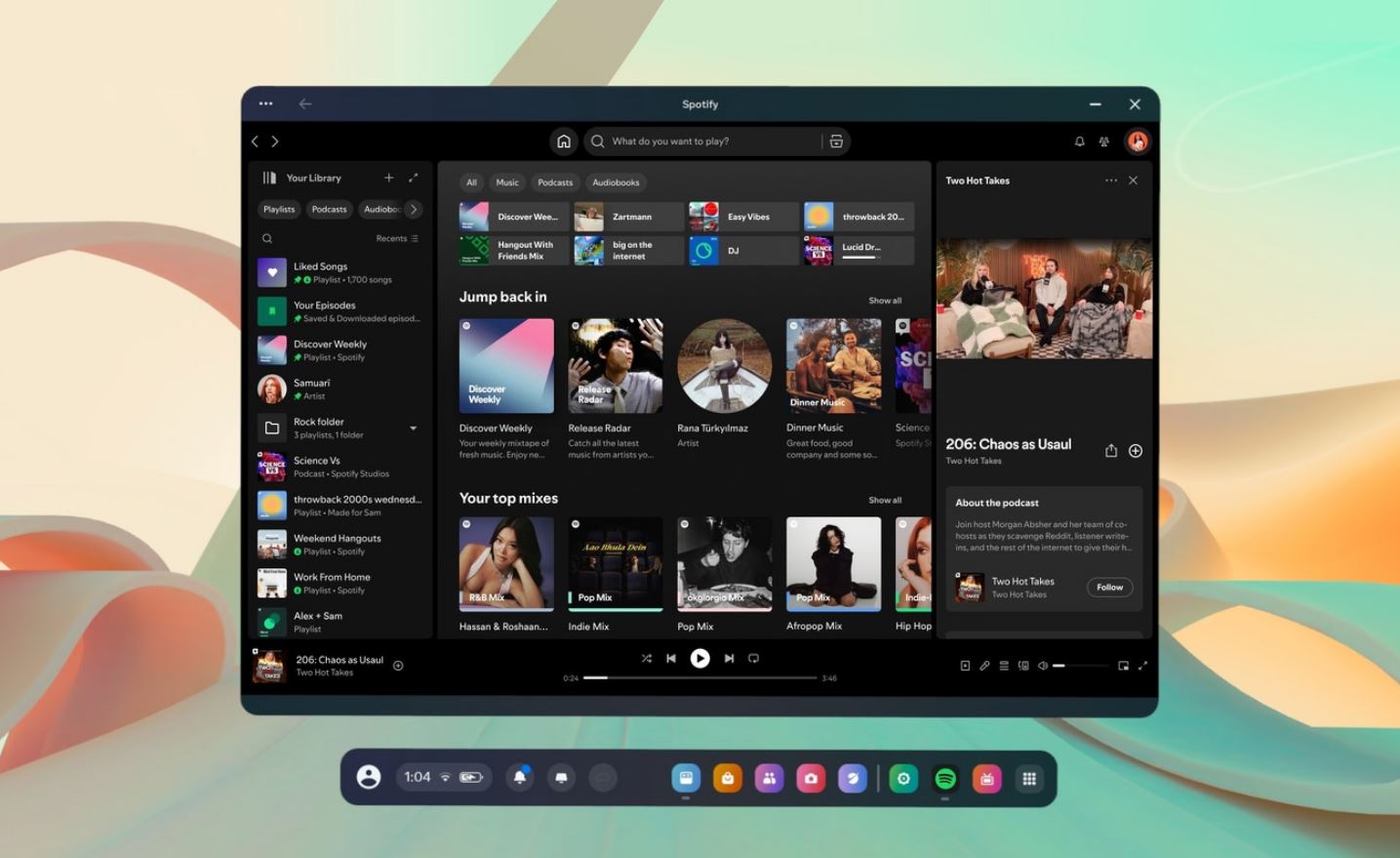
Task: Select the Podcasts filter in main view
Action: point(555,183)
